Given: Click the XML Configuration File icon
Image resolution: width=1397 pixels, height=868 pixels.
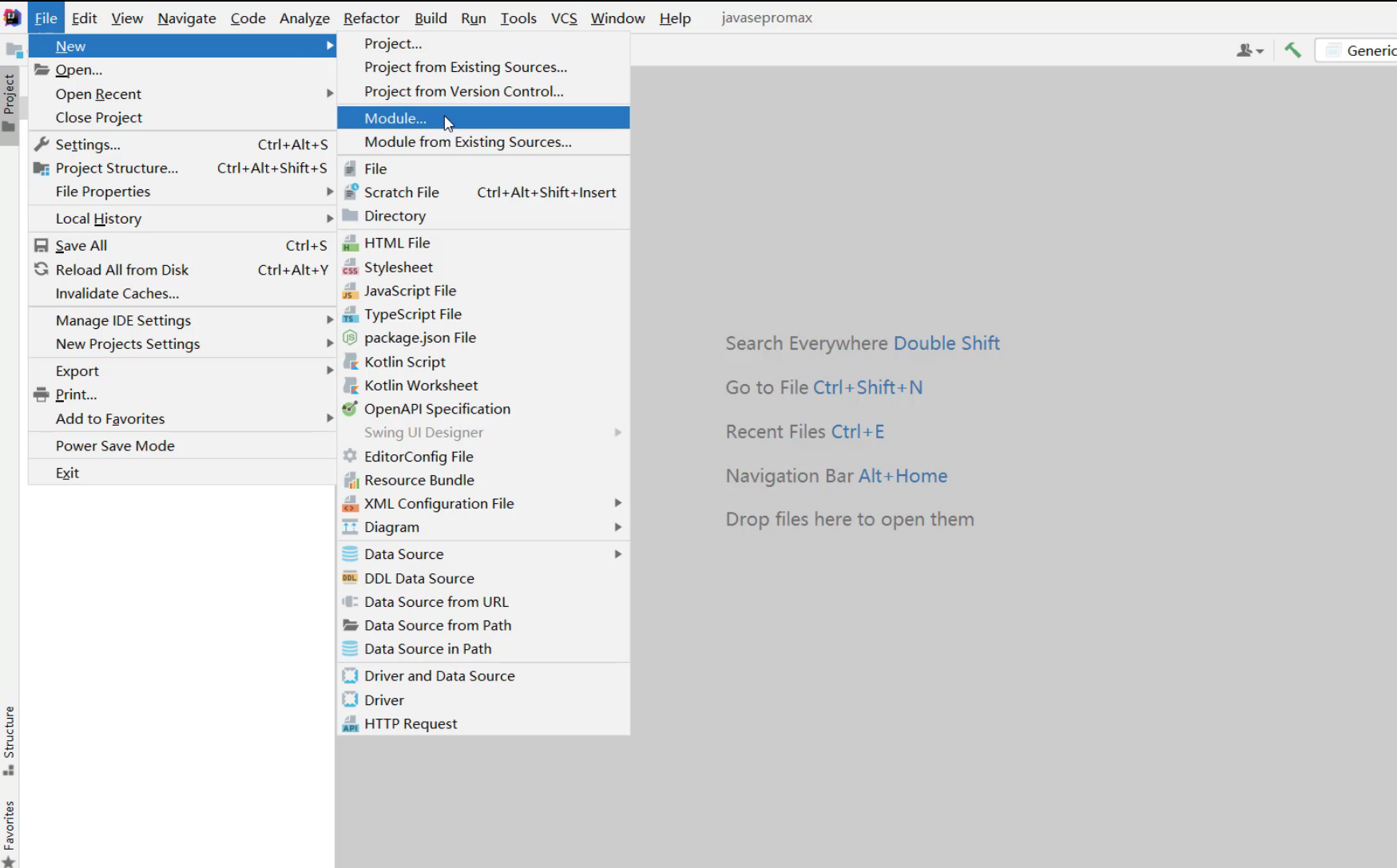Looking at the screenshot, I should [350, 504].
